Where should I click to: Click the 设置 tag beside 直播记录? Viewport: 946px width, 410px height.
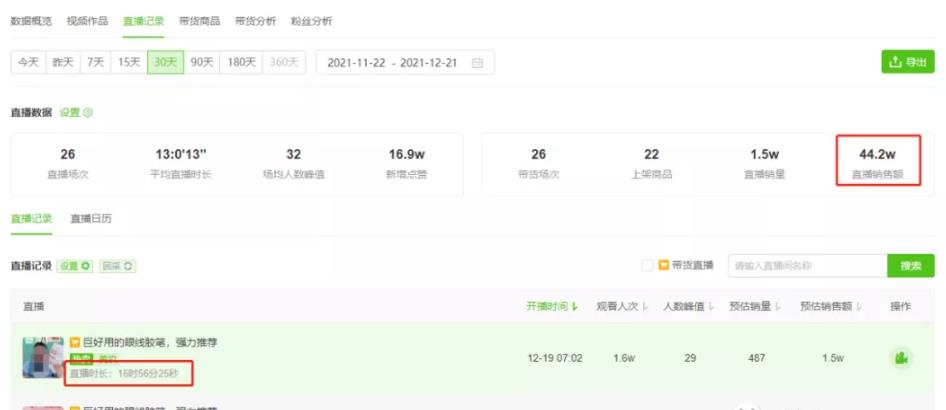click(x=75, y=266)
